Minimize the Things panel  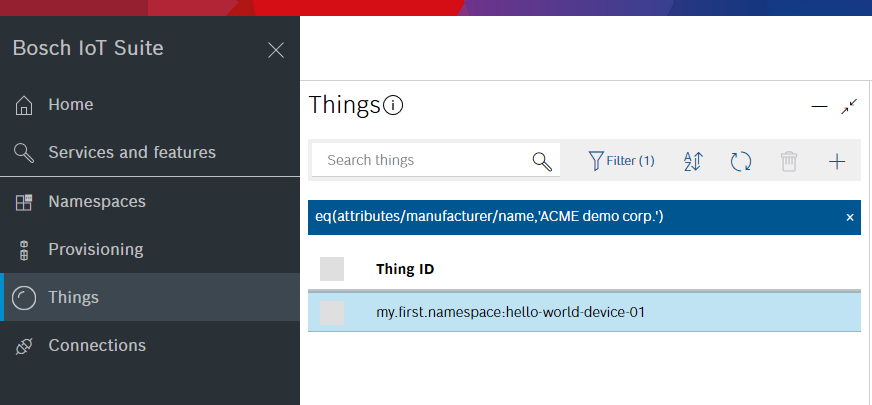coord(819,106)
